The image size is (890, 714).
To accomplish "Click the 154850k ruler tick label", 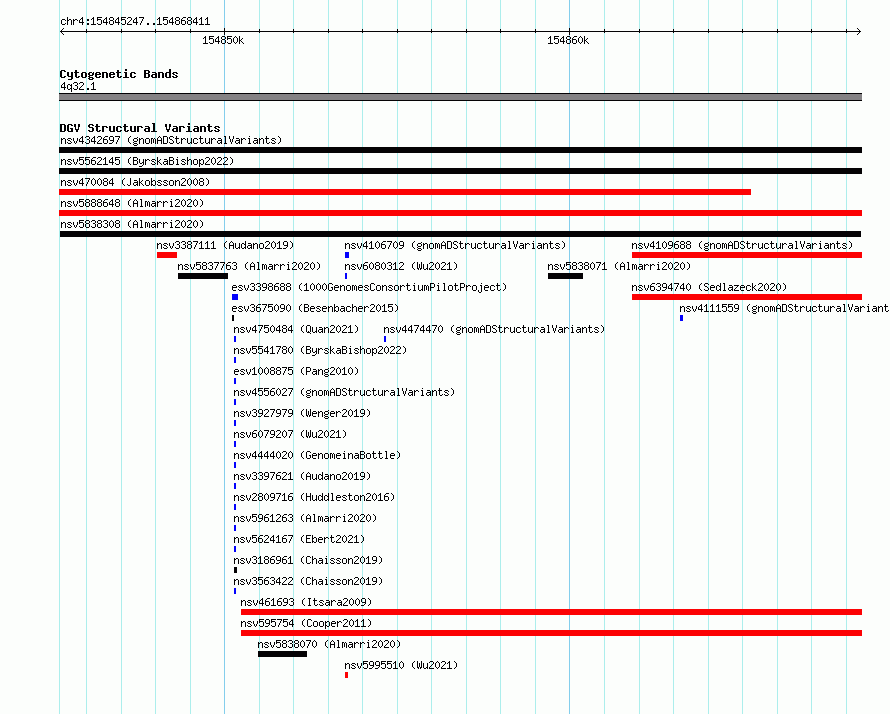I will pos(223,40).
